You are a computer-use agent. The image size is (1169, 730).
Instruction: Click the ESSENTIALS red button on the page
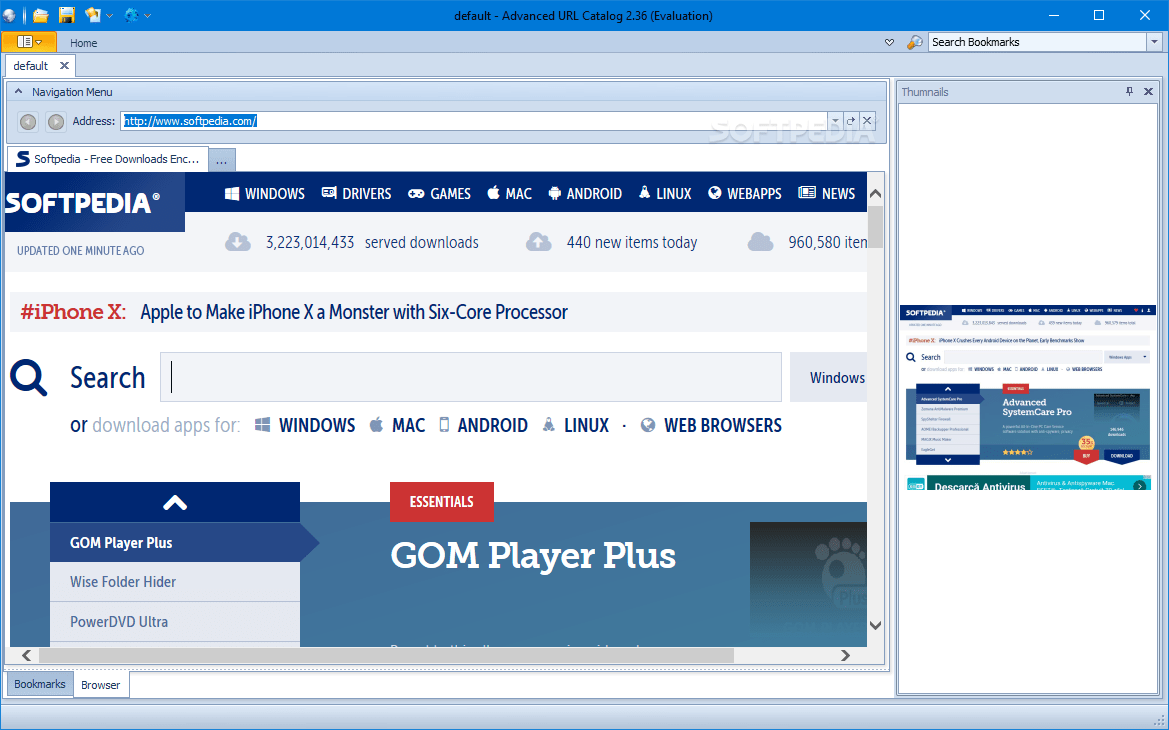click(441, 501)
